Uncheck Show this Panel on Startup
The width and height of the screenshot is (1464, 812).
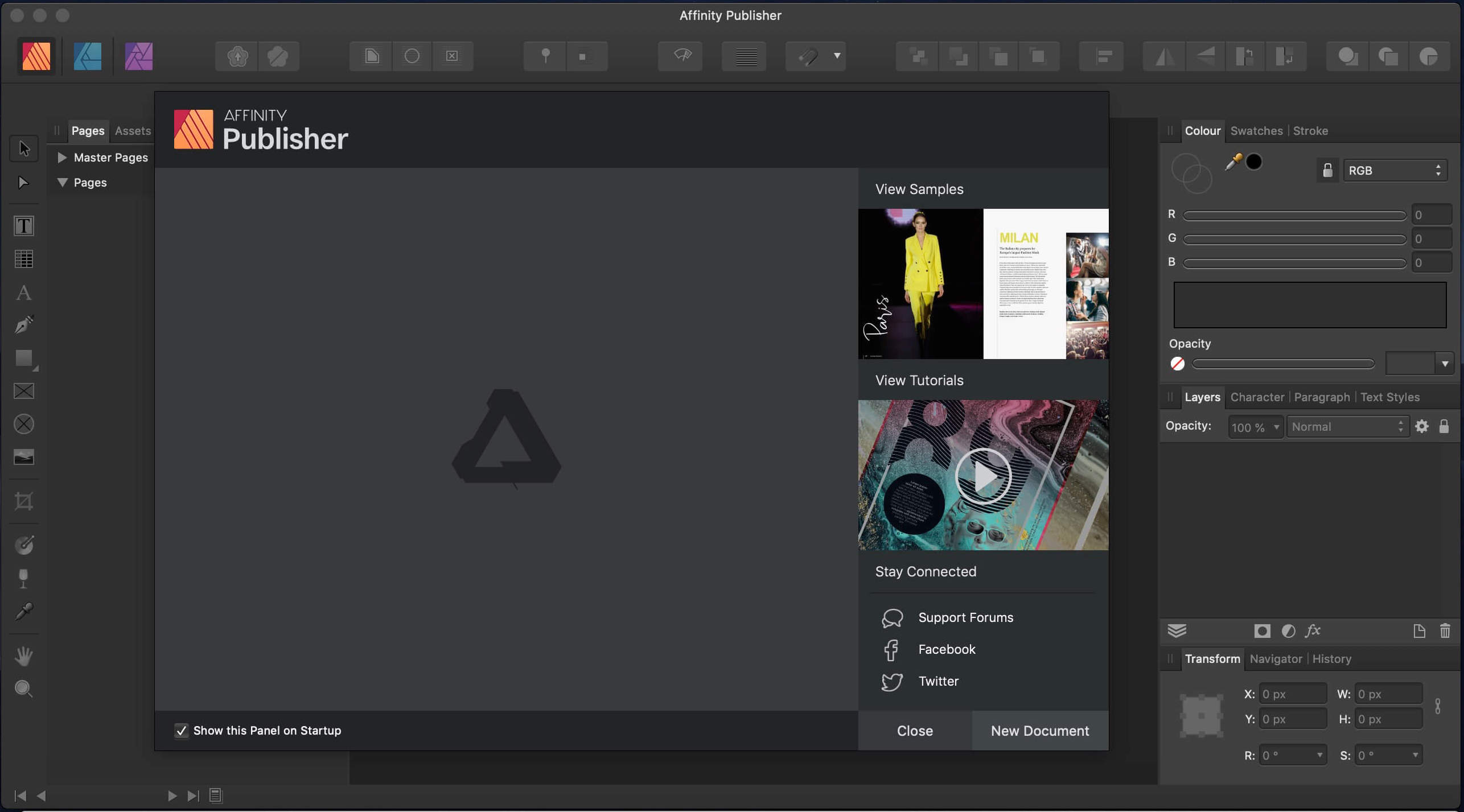coord(181,731)
